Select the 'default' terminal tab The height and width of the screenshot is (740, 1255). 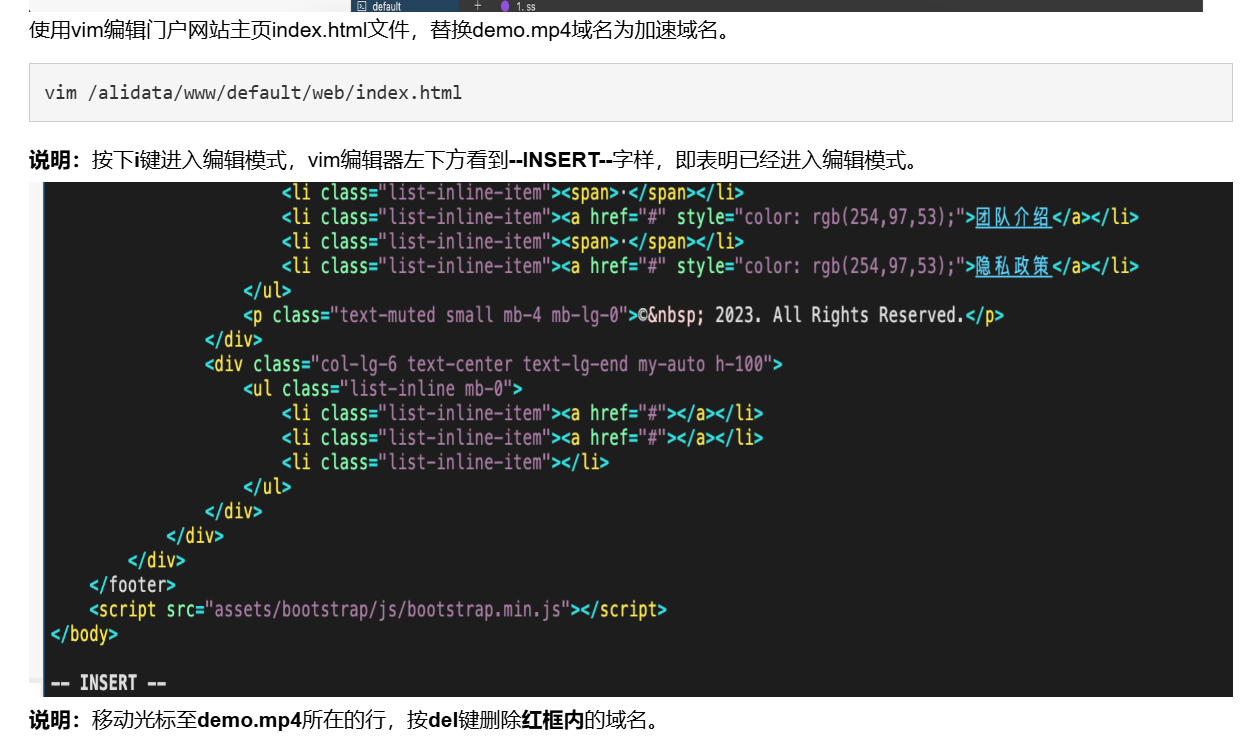point(404,6)
